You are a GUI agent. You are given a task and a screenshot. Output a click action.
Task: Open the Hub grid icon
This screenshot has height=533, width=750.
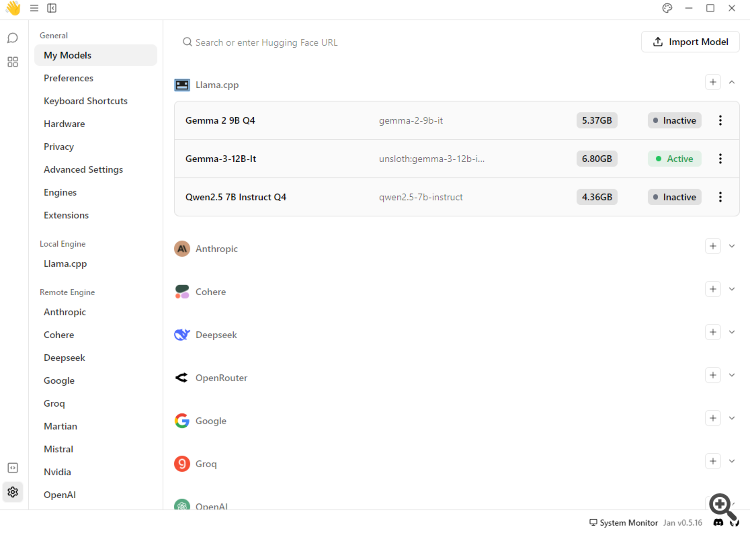click(13, 62)
